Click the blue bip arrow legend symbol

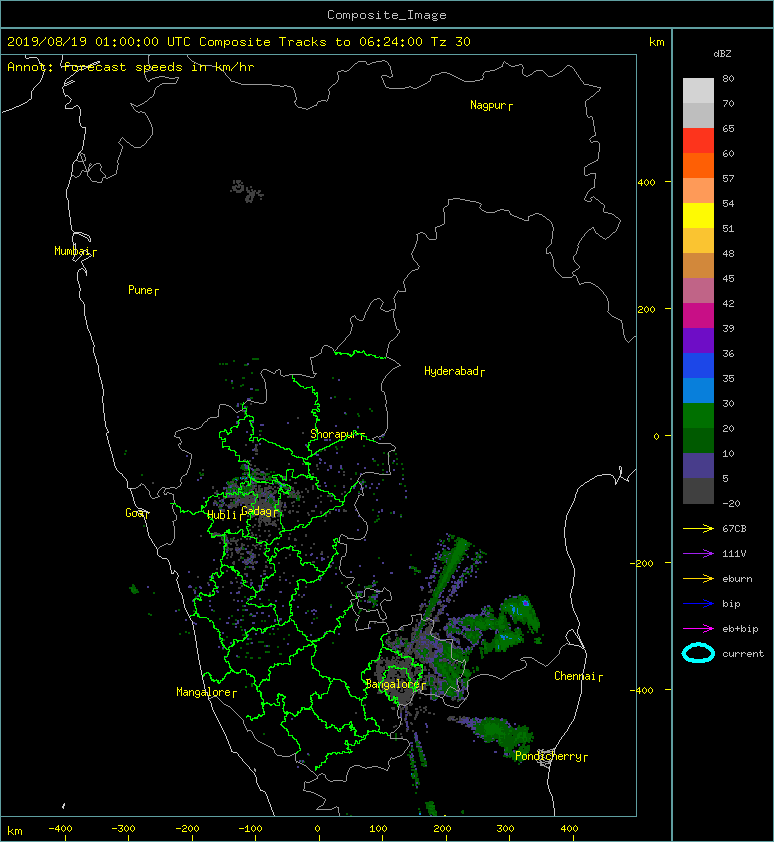click(x=698, y=604)
